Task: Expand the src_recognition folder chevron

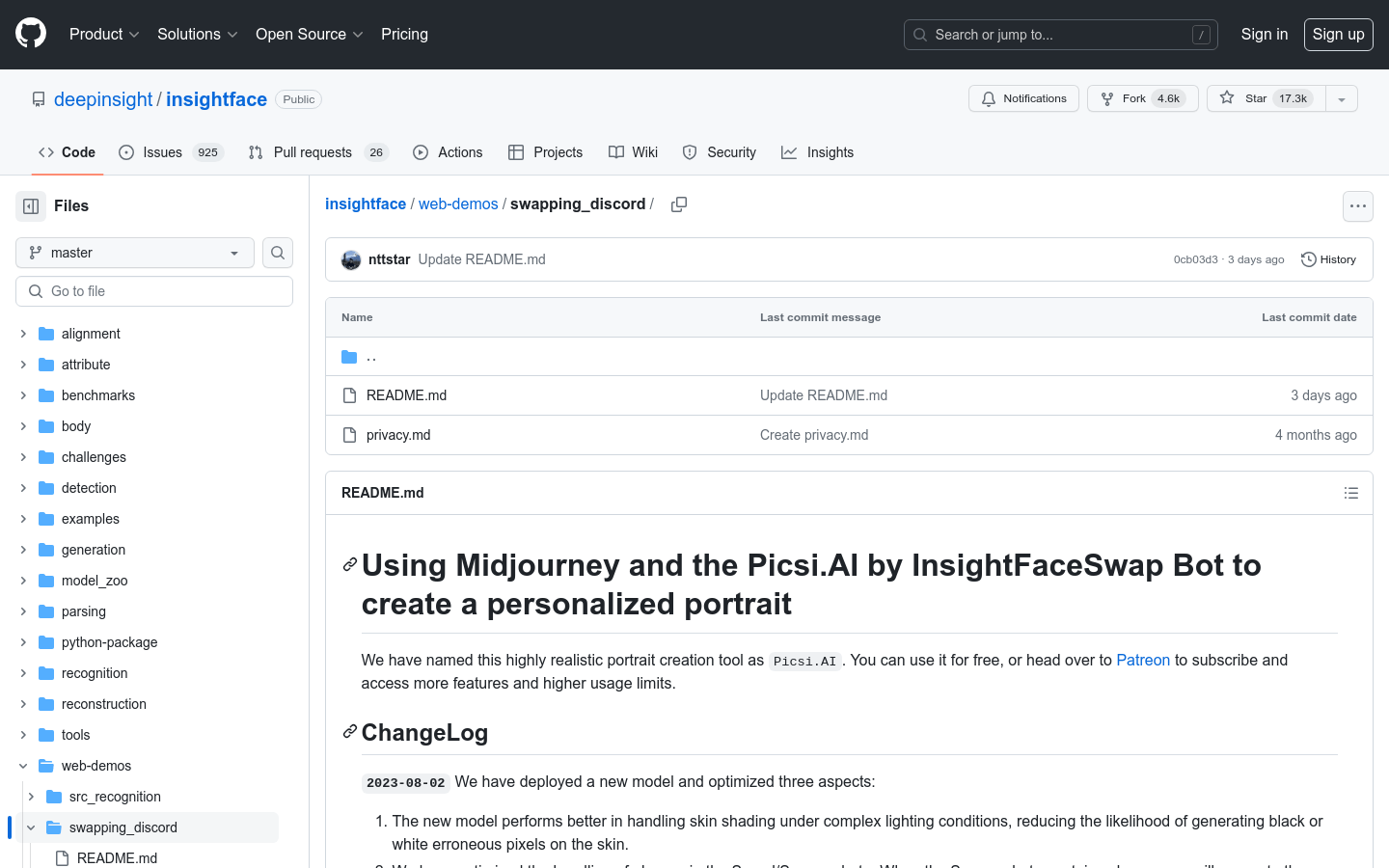Action: tap(31, 797)
